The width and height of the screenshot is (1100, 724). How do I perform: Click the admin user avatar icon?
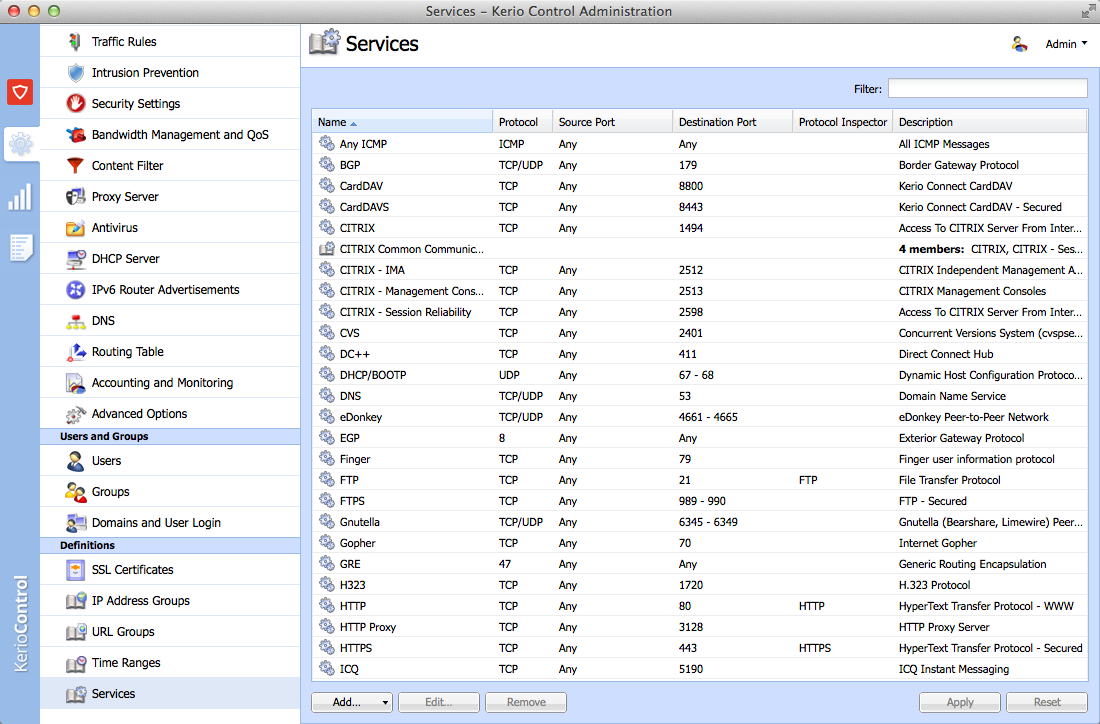pyautogui.click(x=1019, y=44)
